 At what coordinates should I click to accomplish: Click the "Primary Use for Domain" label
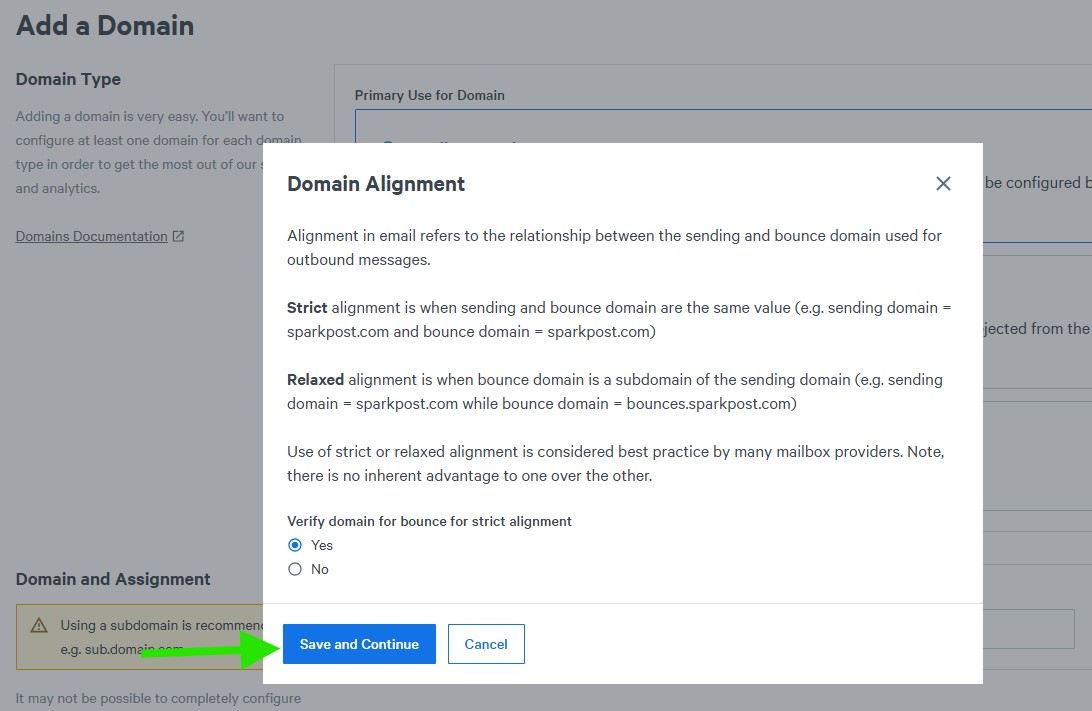coord(430,95)
